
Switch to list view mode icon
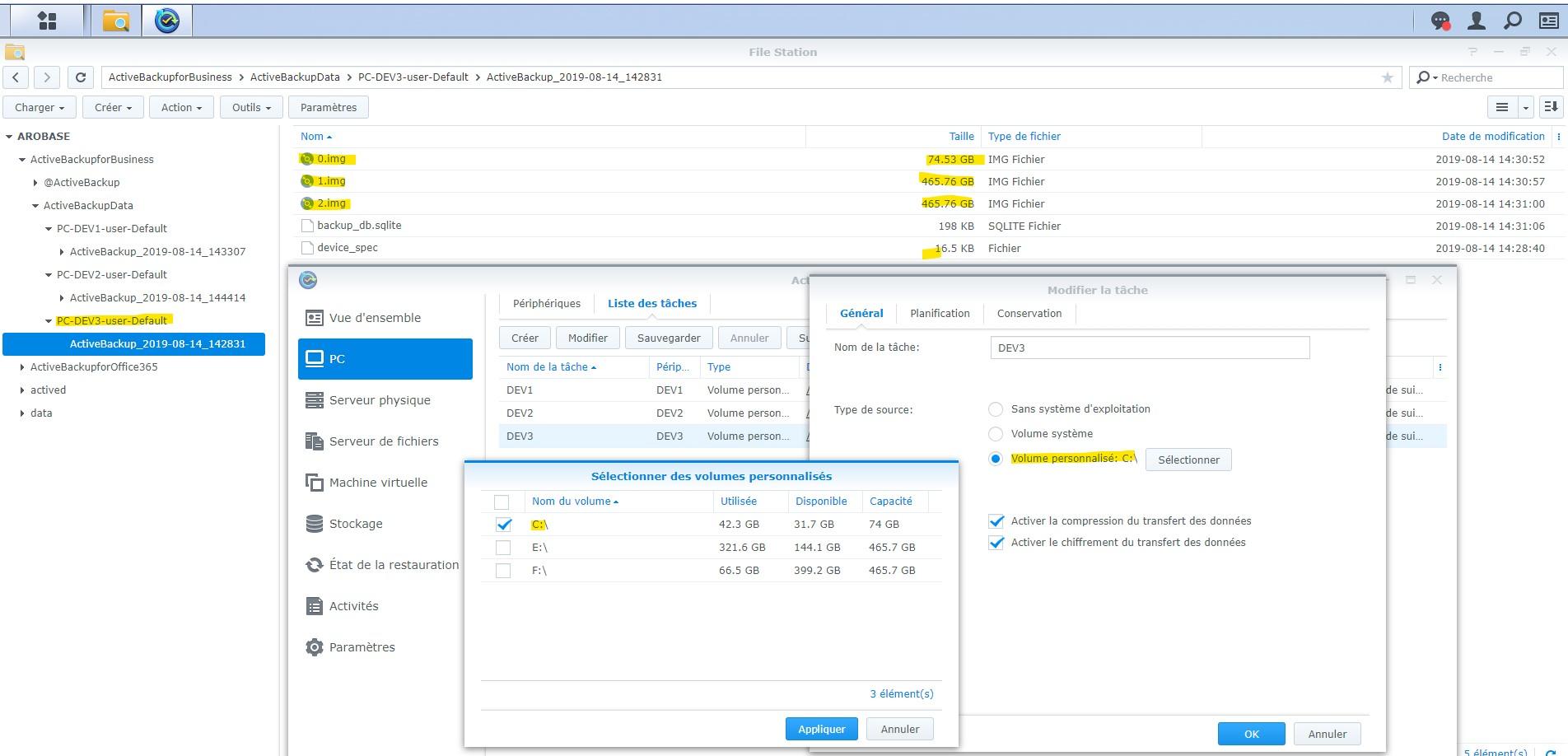(1502, 107)
